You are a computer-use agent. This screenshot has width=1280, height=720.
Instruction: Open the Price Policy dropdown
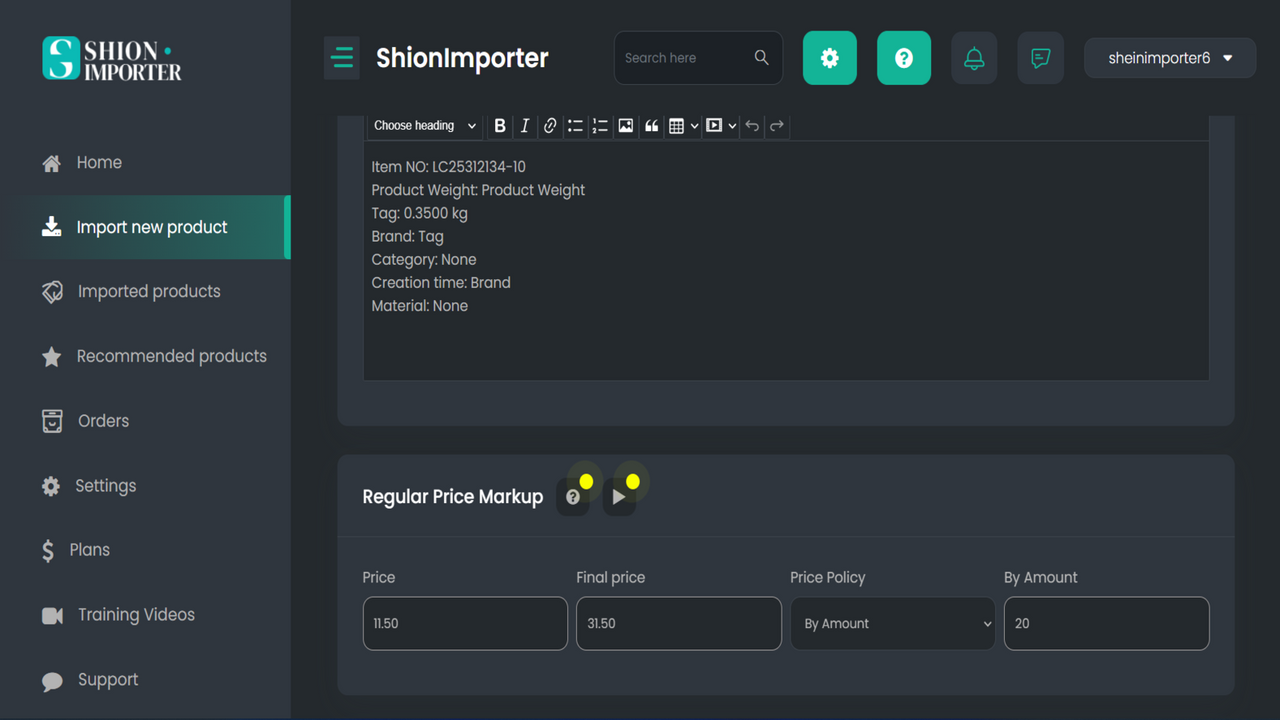point(892,623)
